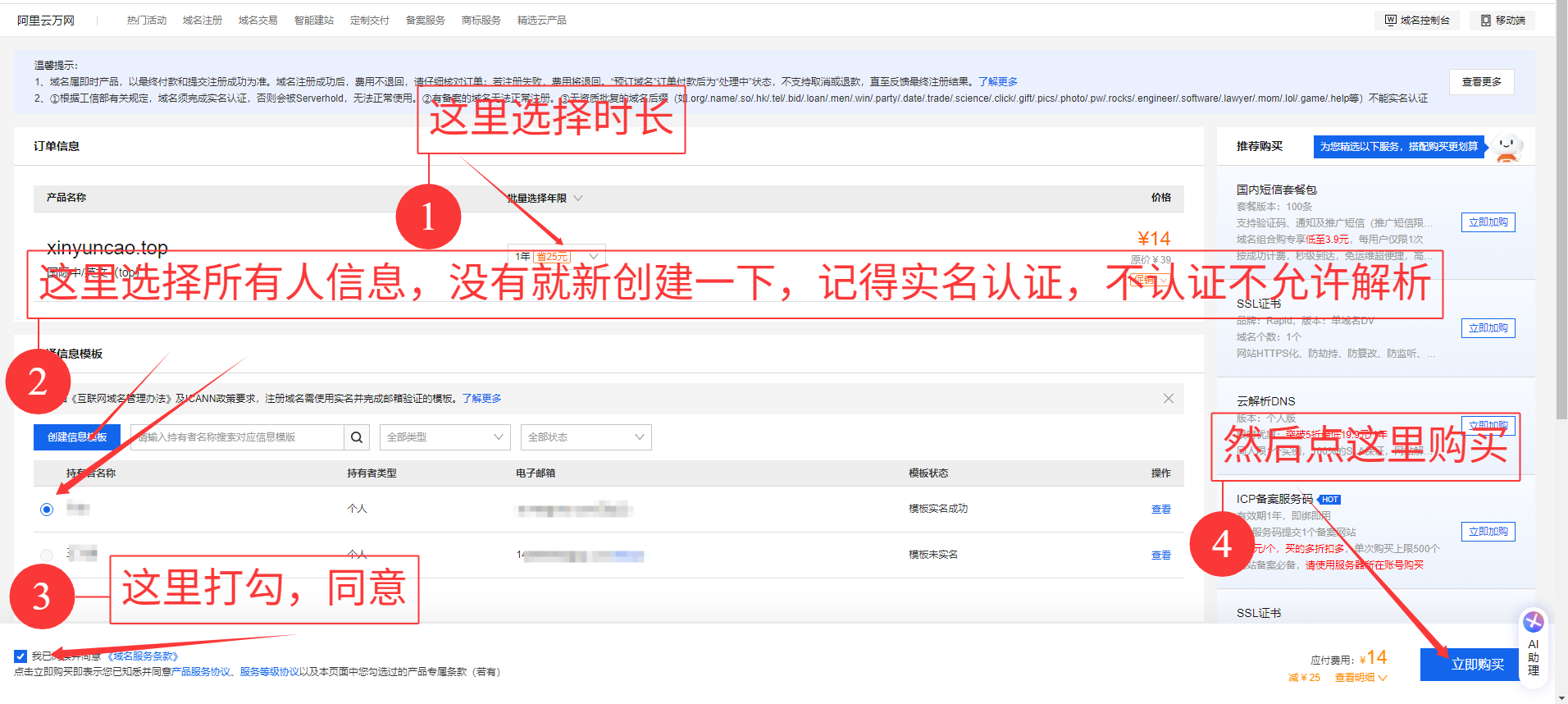
Task: Open the 域名注册 menu item
Action: click(202, 21)
